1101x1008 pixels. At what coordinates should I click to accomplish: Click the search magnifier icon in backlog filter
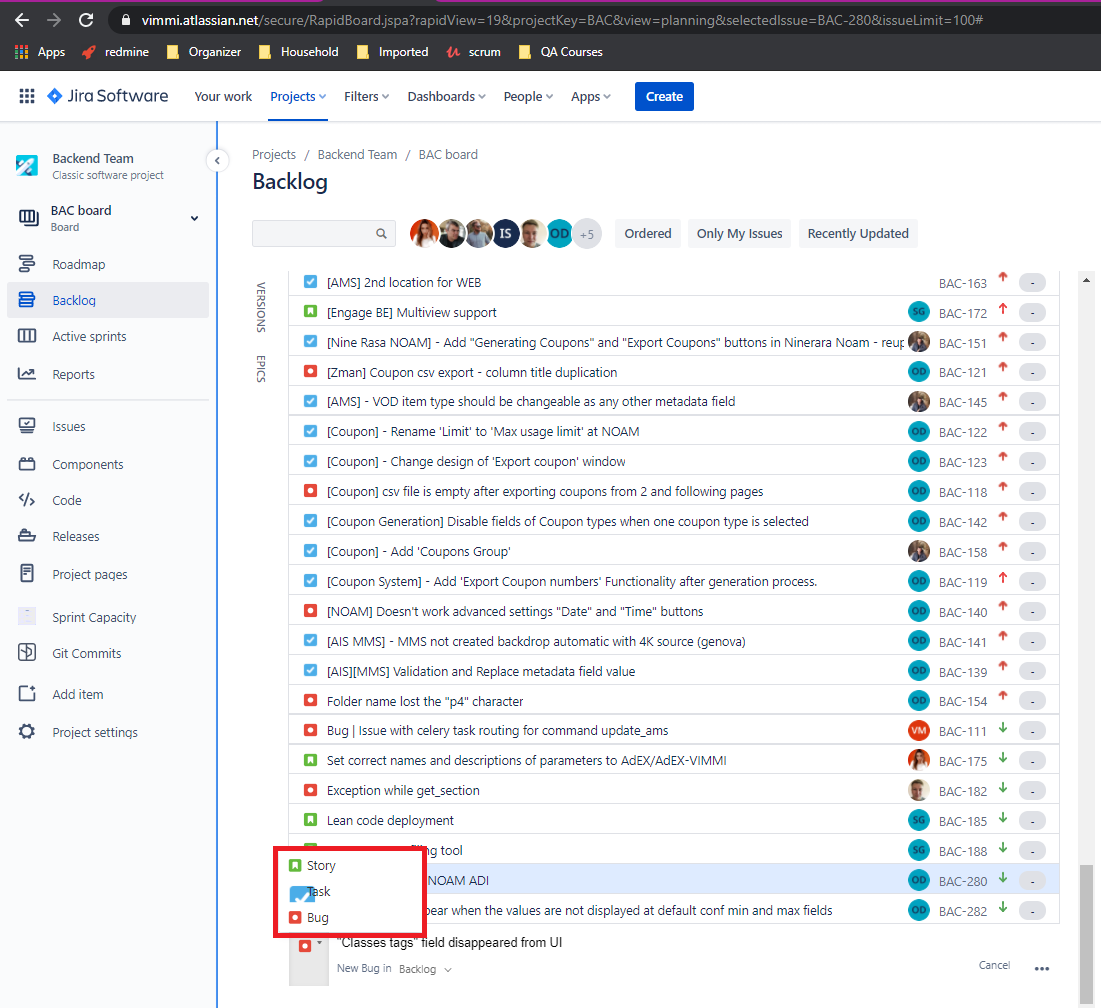point(381,233)
